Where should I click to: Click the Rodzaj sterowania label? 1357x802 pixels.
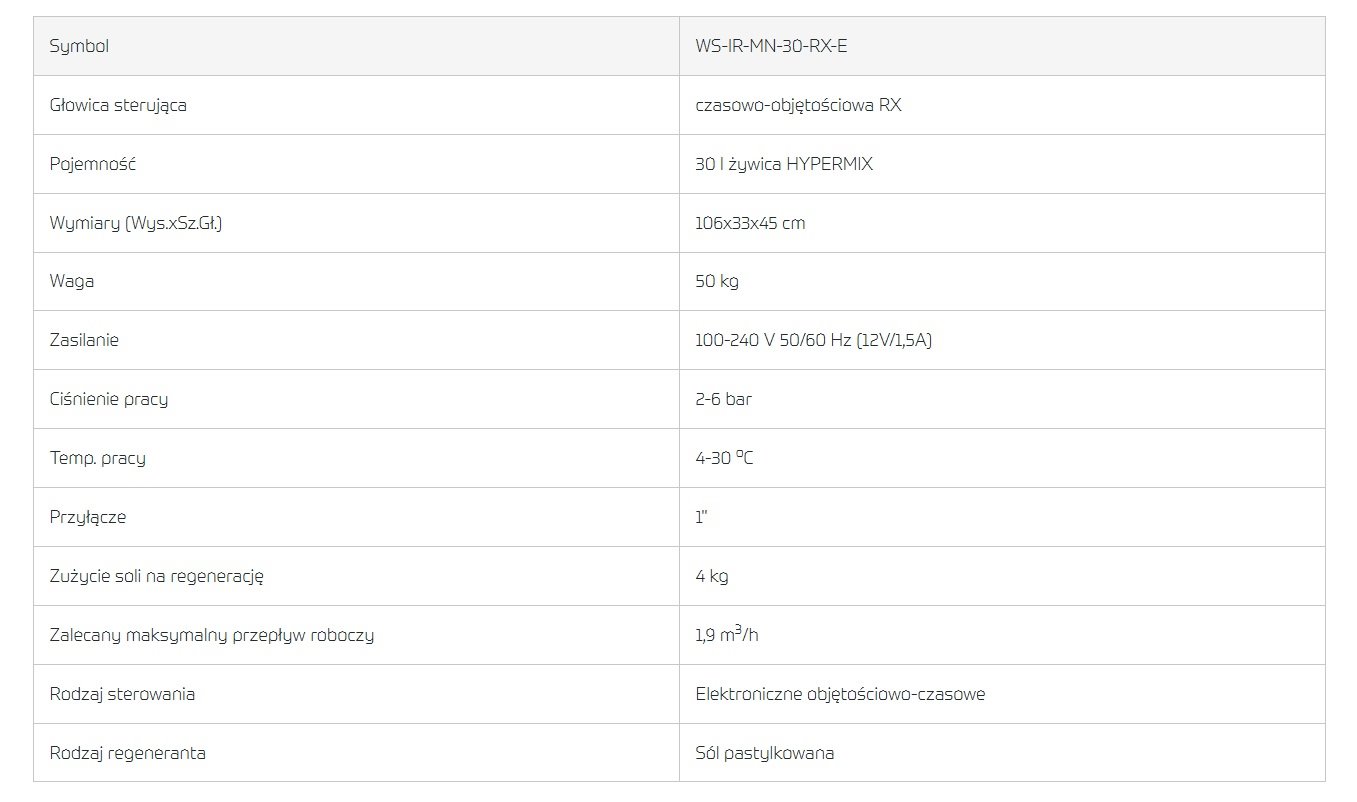pos(122,694)
